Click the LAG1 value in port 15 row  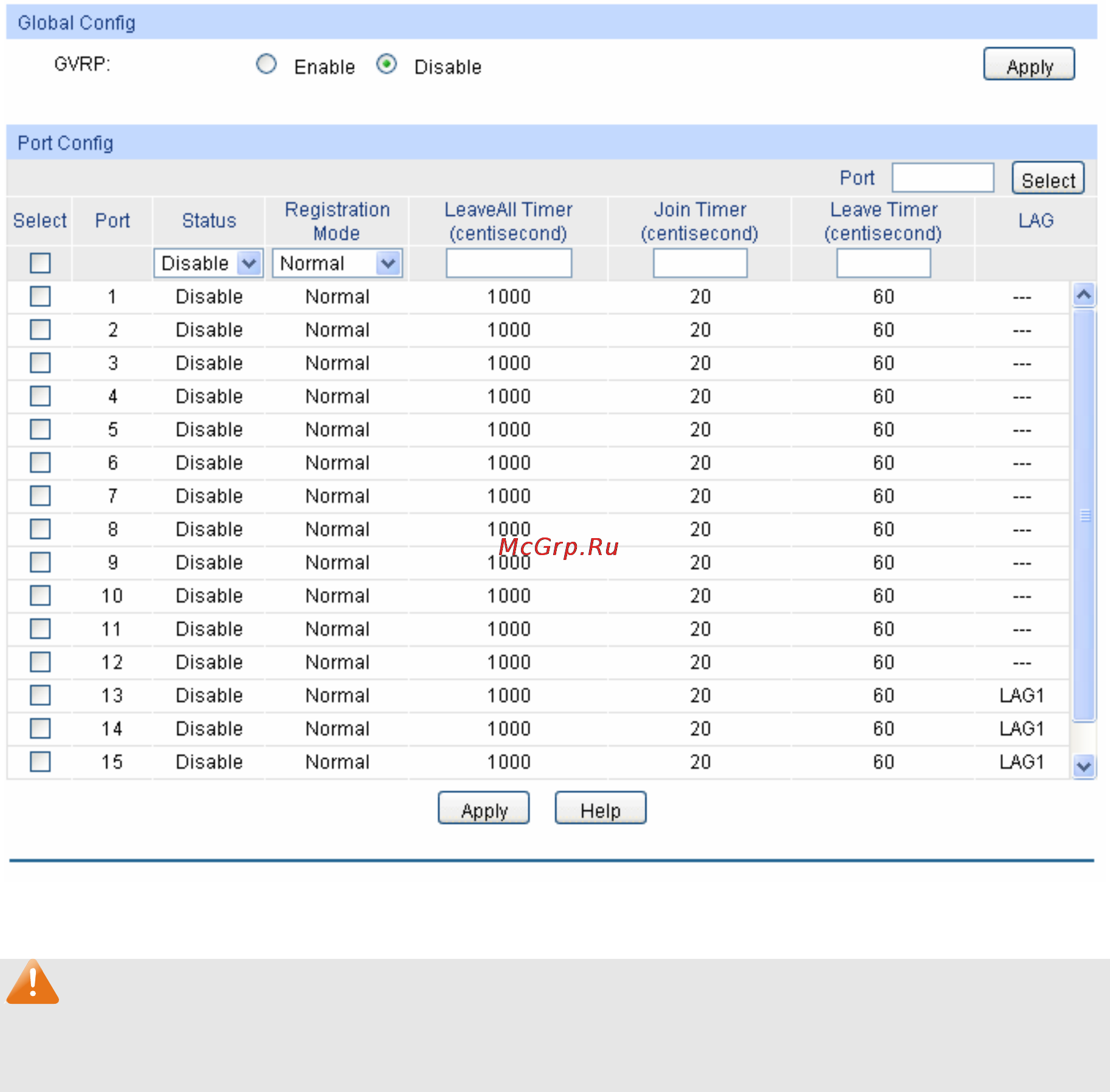pos(1022,762)
